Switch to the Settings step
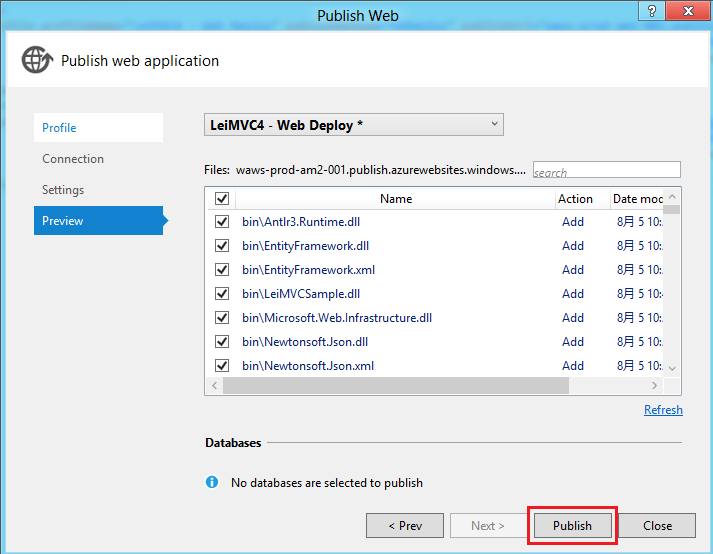The width and height of the screenshot is (713, 554). [x=63, y=190]
